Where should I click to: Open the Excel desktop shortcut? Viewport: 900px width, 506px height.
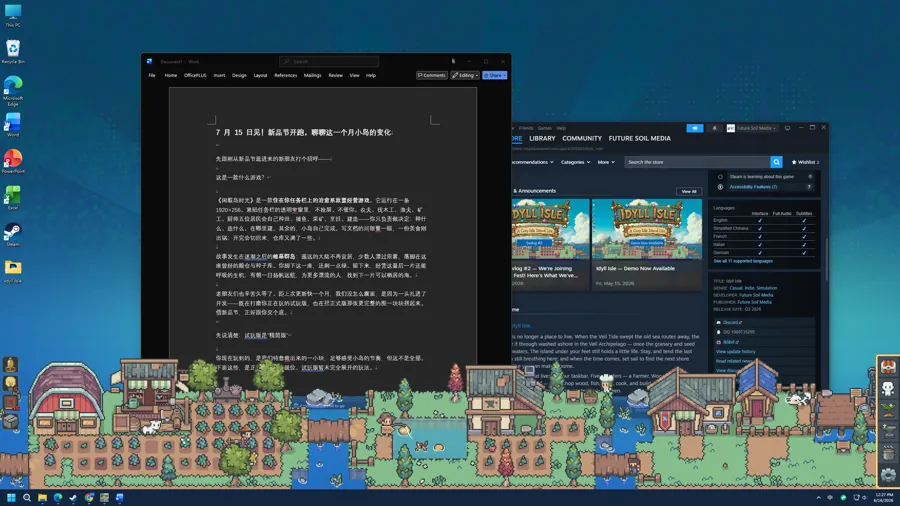tap(13, 198)
